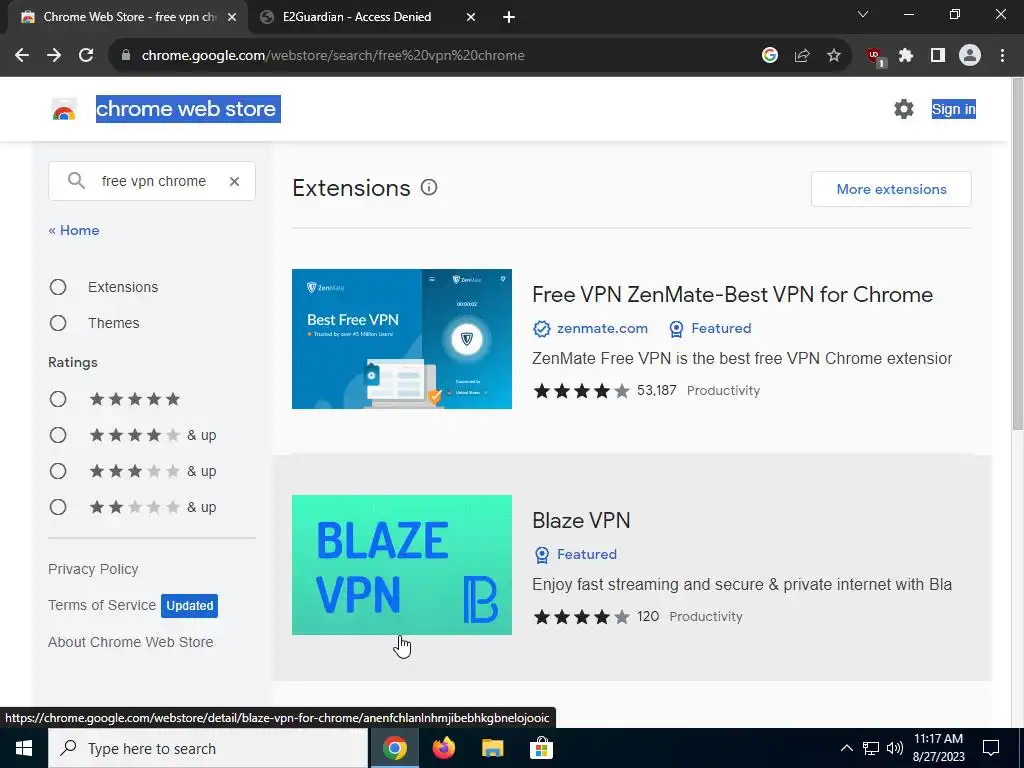Screen dimensions: 1024x768
Task: Click ZenMate verified publisher badge icon
Action: tap(541, 328)
